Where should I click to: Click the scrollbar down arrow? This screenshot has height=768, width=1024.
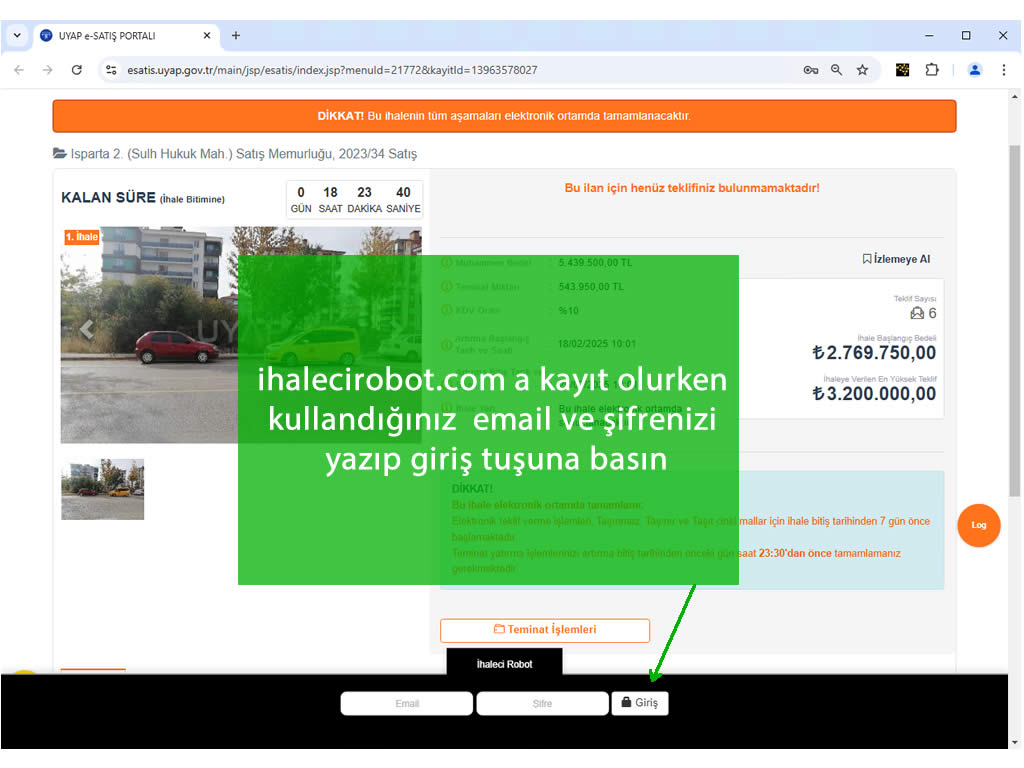(x=1014, y=743)
